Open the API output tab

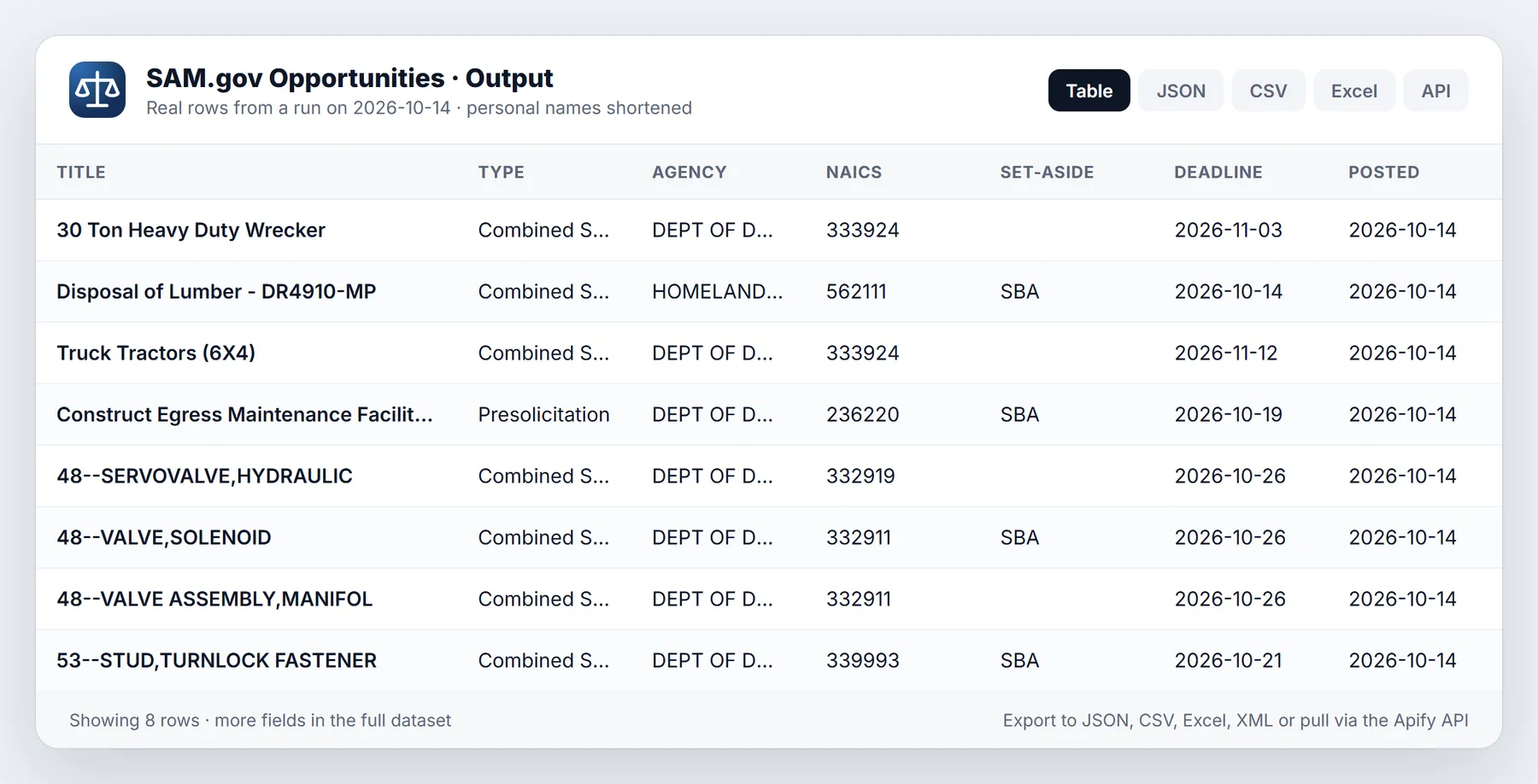[x=1435, y=91]
